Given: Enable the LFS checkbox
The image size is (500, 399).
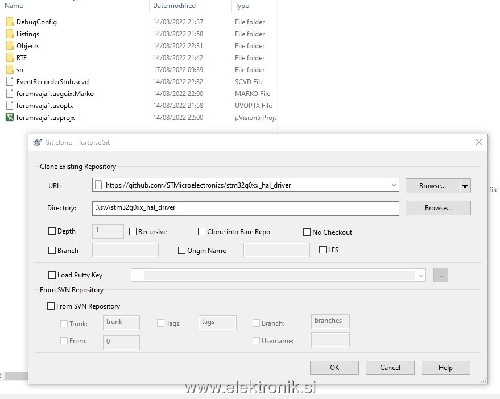Looking at the screenshot, I should [323, 249].
